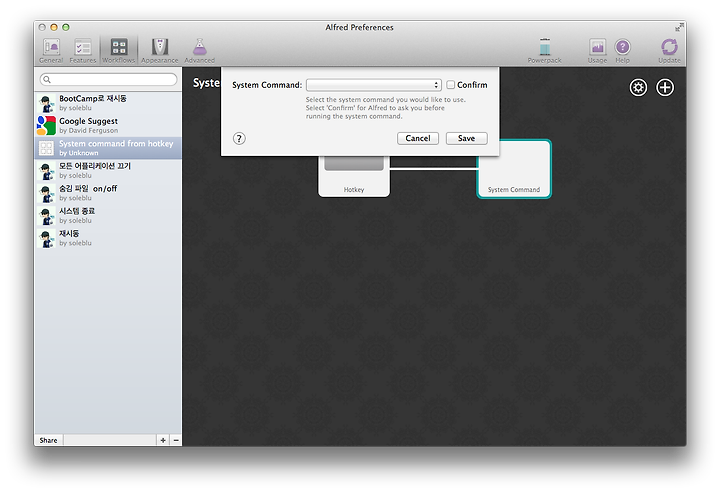Click the workflow search field
Screen dimensions: 720x493
coord(108,79)
